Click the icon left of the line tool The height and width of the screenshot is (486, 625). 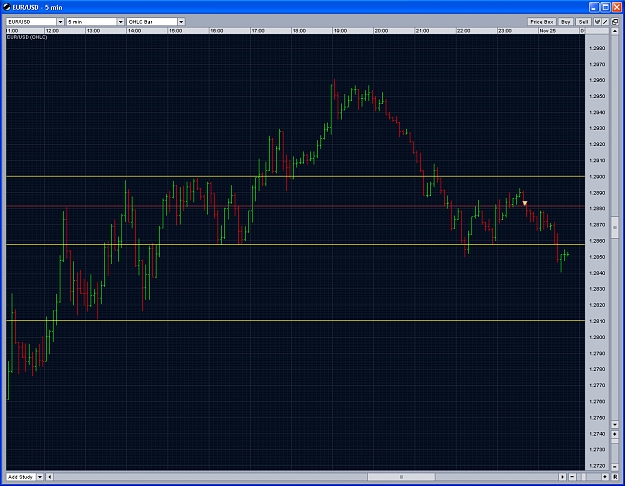pyautogui.click(x=597, y=22)
